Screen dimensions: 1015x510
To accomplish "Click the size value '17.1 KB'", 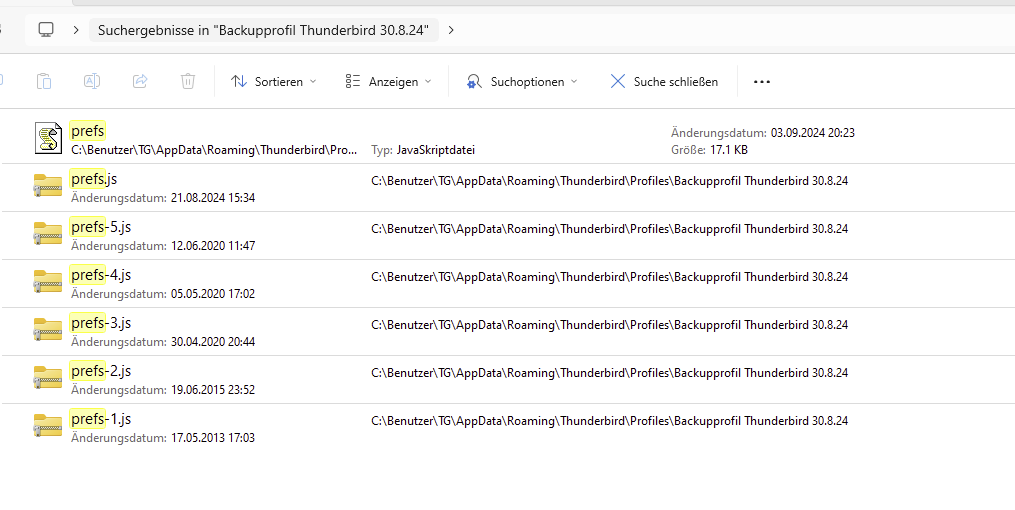I will click(x=728, y=150).
